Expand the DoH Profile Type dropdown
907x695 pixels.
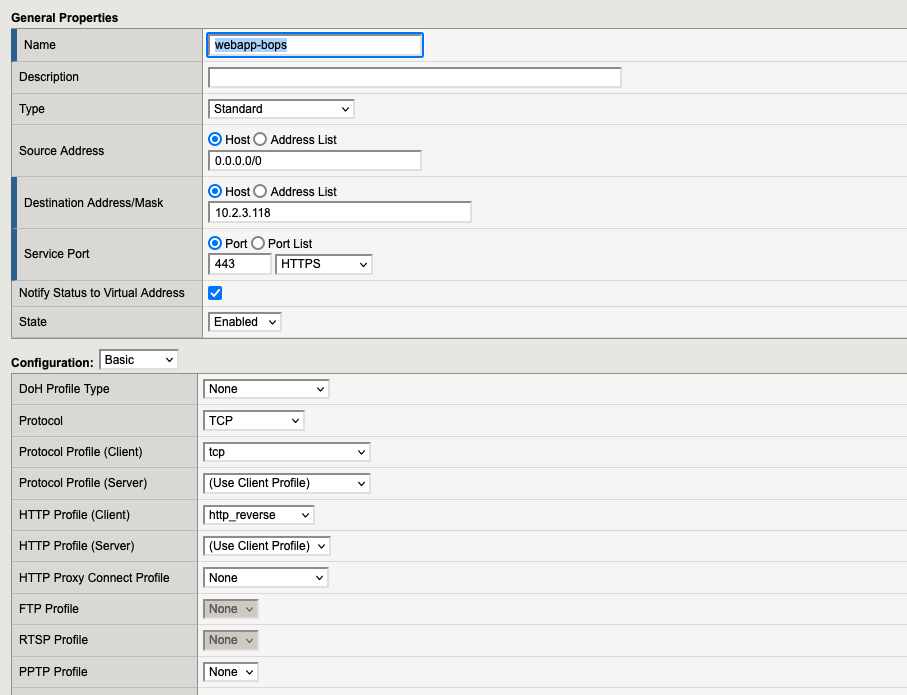click(266, 389)
